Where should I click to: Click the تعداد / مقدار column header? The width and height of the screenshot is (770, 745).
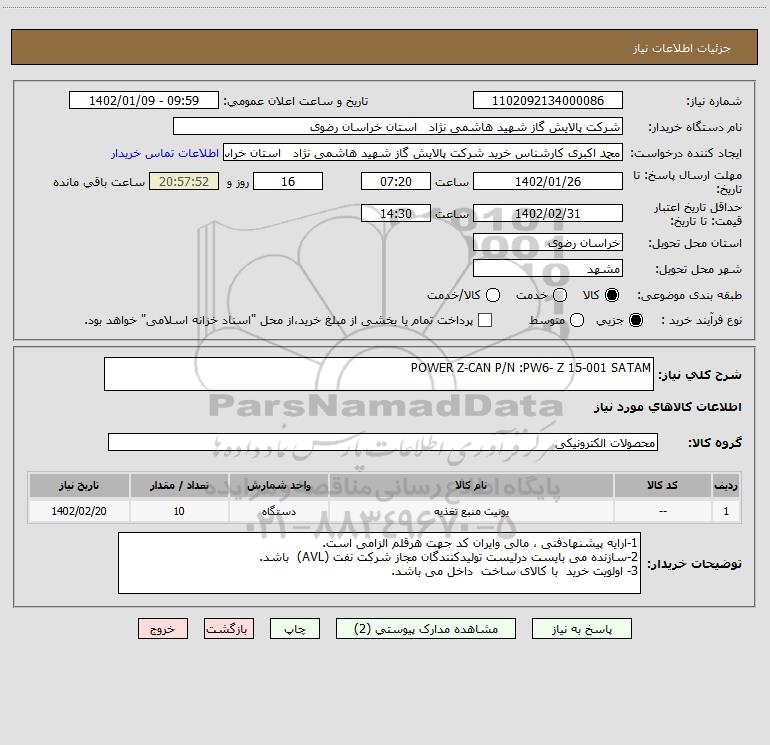179,485
